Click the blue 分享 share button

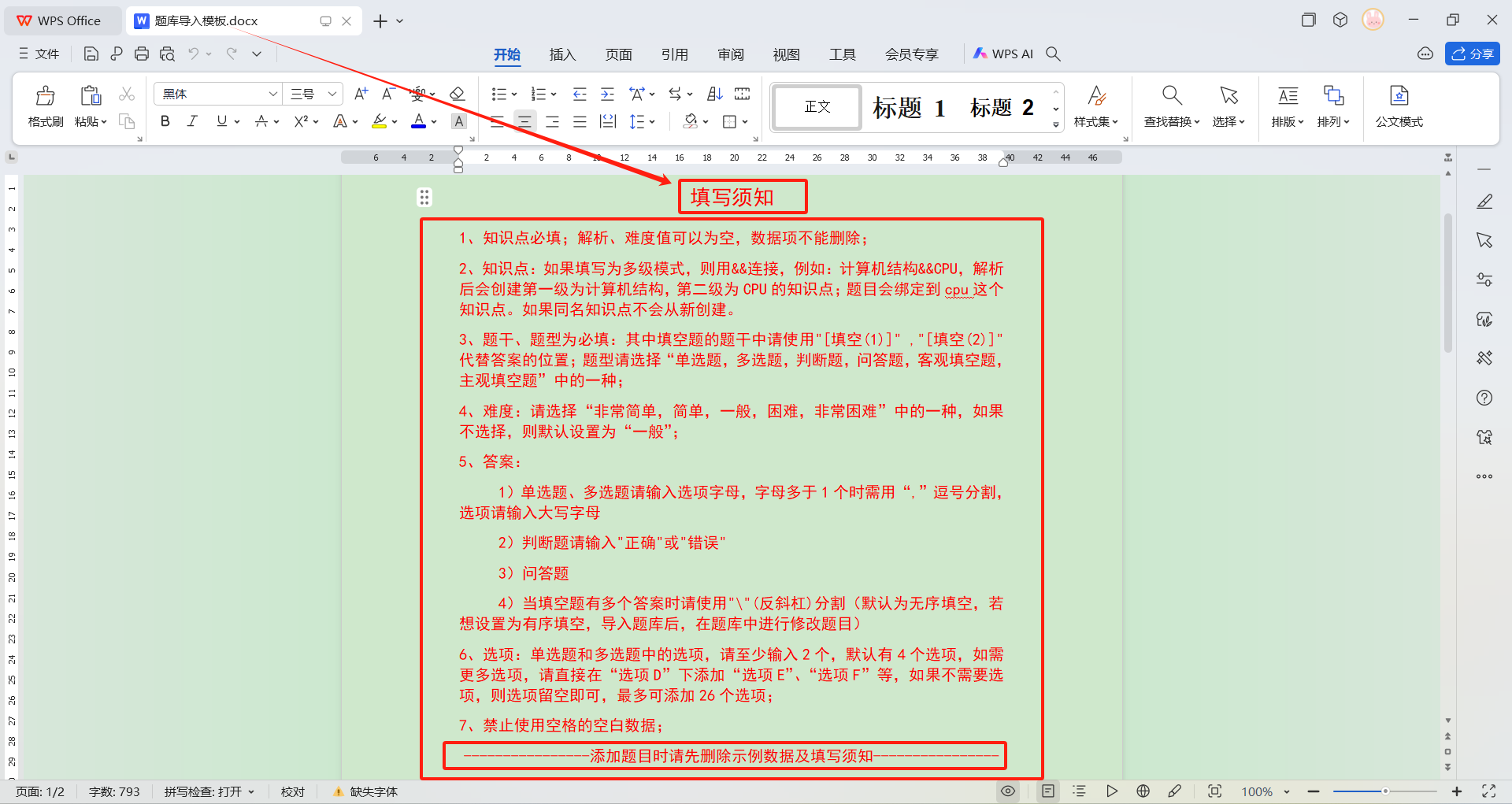1472,54
